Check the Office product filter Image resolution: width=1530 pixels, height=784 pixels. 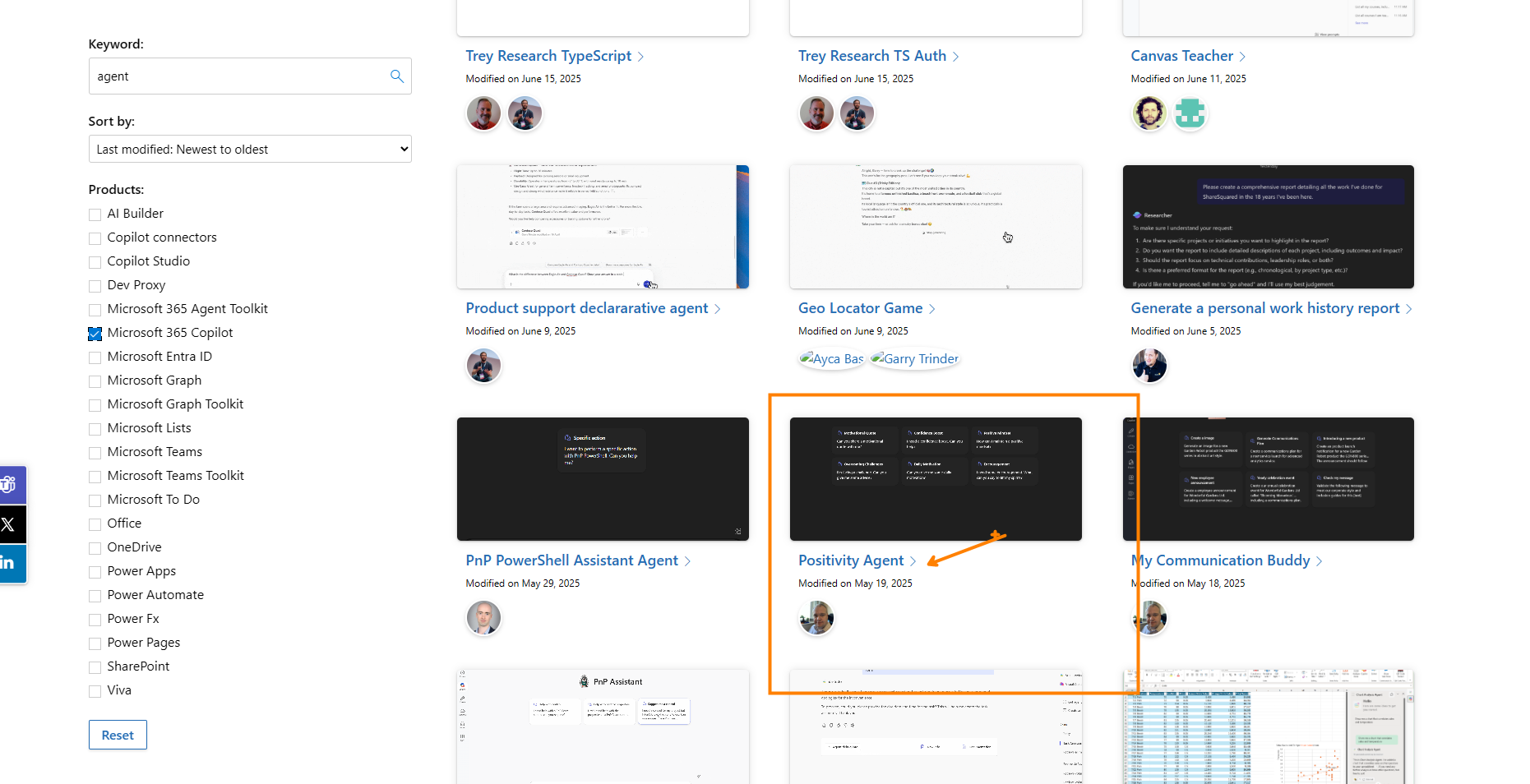coord(95,524)
